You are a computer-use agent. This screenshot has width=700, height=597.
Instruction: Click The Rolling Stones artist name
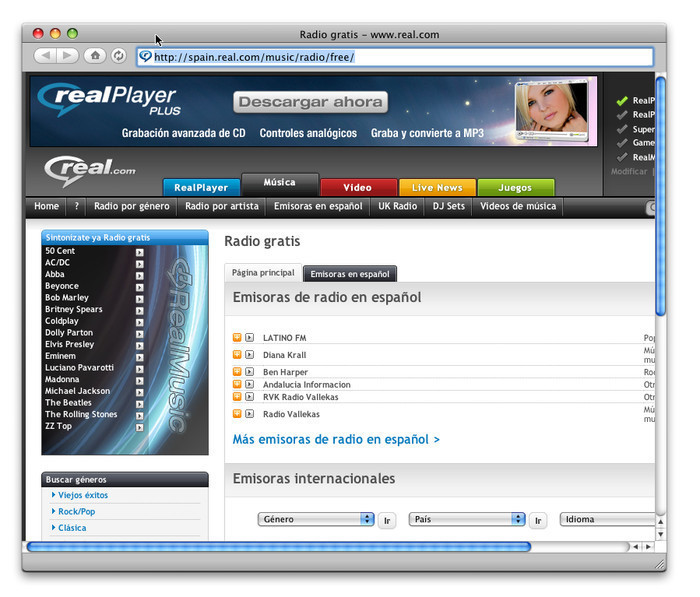[81, 414]
